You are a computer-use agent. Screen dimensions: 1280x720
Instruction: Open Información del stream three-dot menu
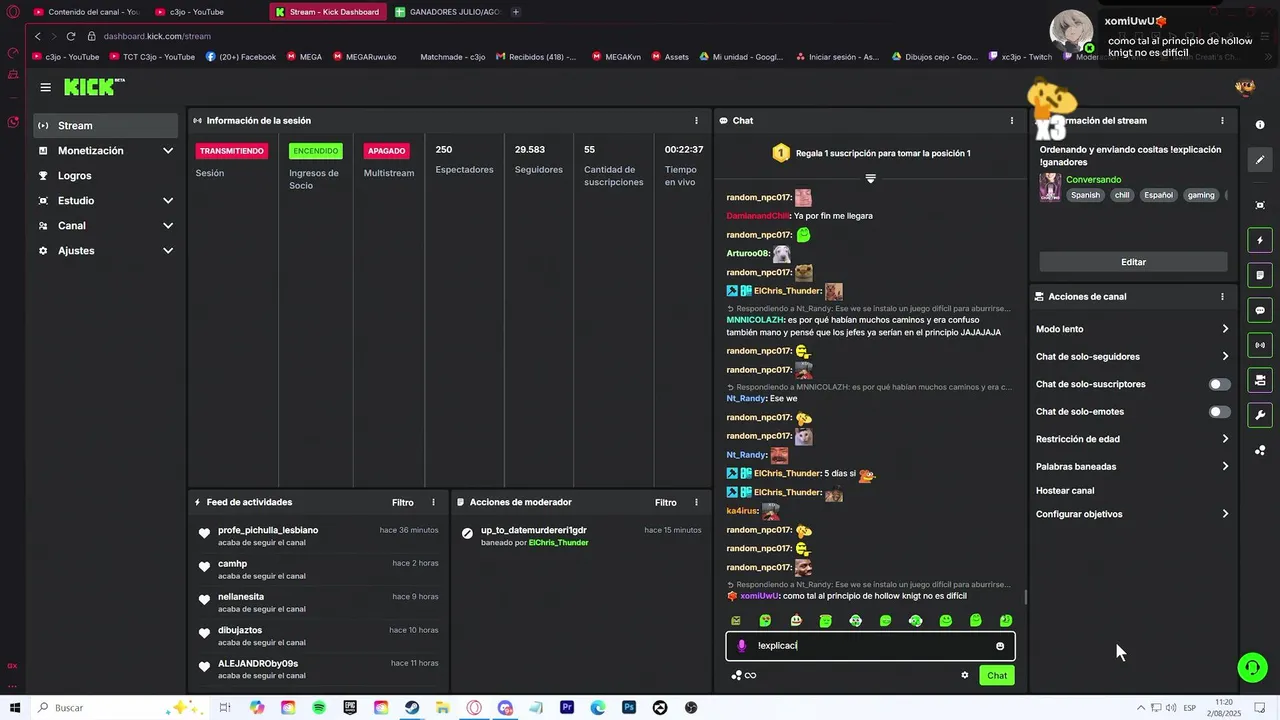pos(1222,120)
